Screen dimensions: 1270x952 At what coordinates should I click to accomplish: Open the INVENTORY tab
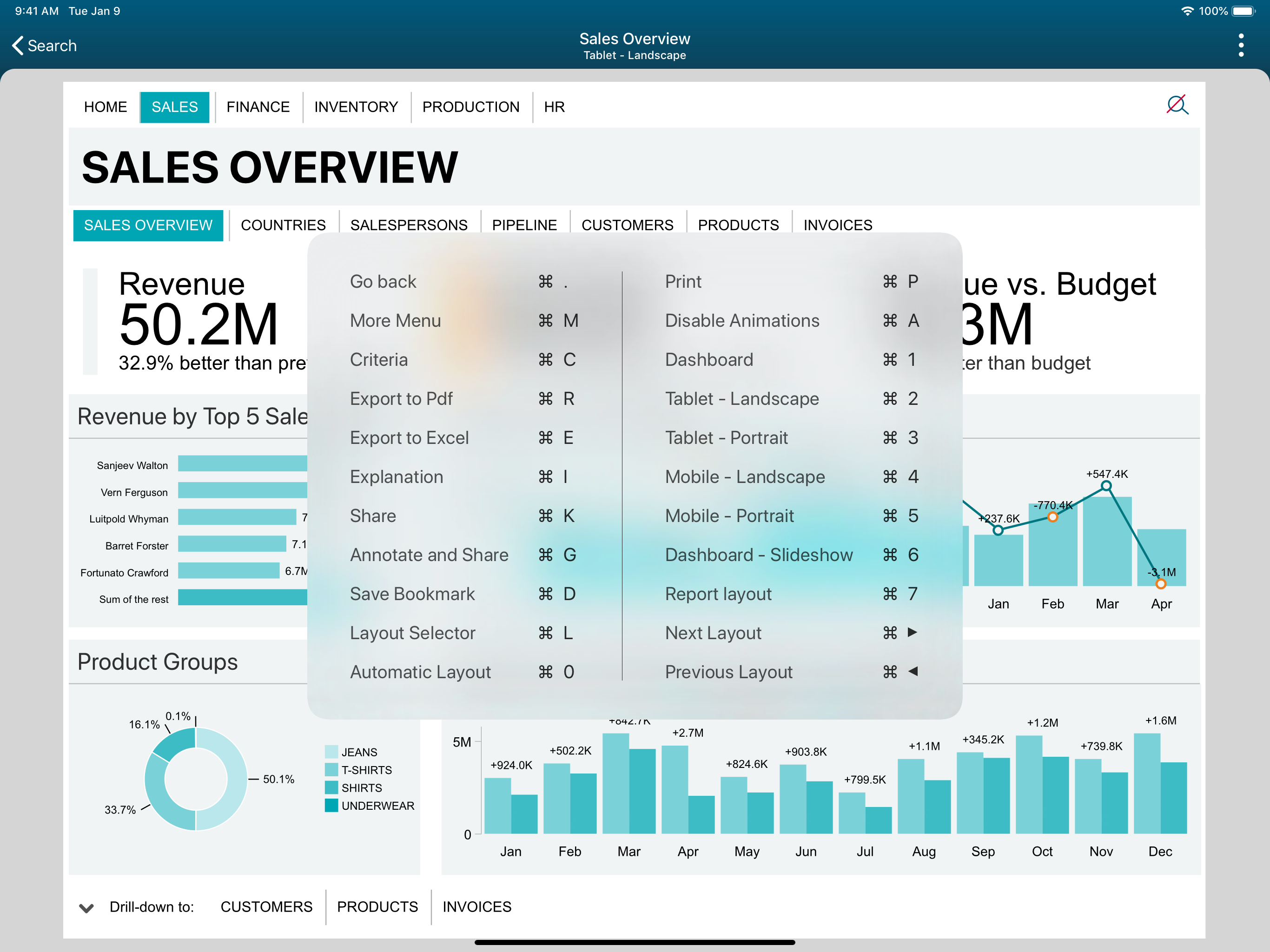point(356,107)
